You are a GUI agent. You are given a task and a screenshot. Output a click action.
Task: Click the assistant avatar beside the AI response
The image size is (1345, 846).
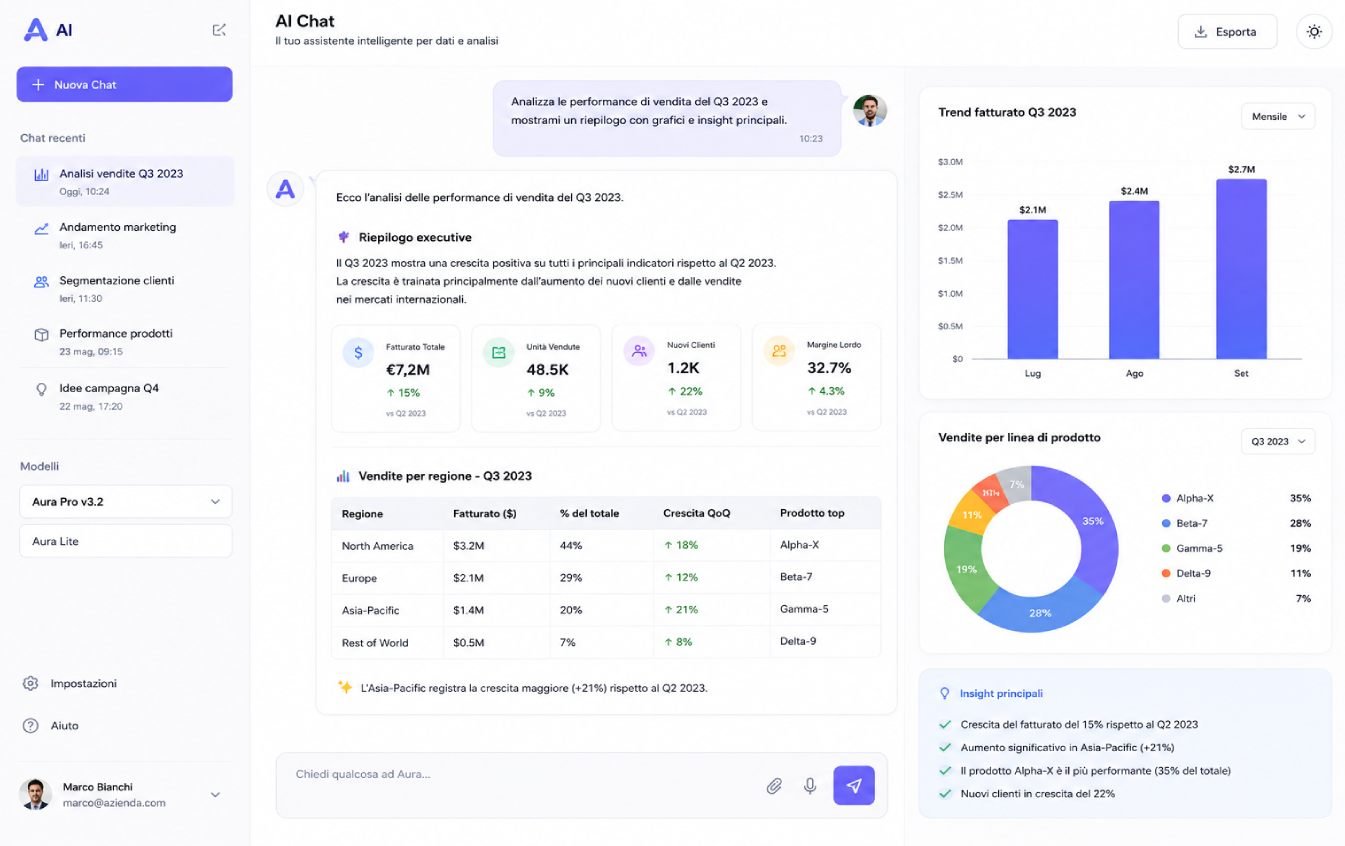pyautogui.click(x=285, y=188)
